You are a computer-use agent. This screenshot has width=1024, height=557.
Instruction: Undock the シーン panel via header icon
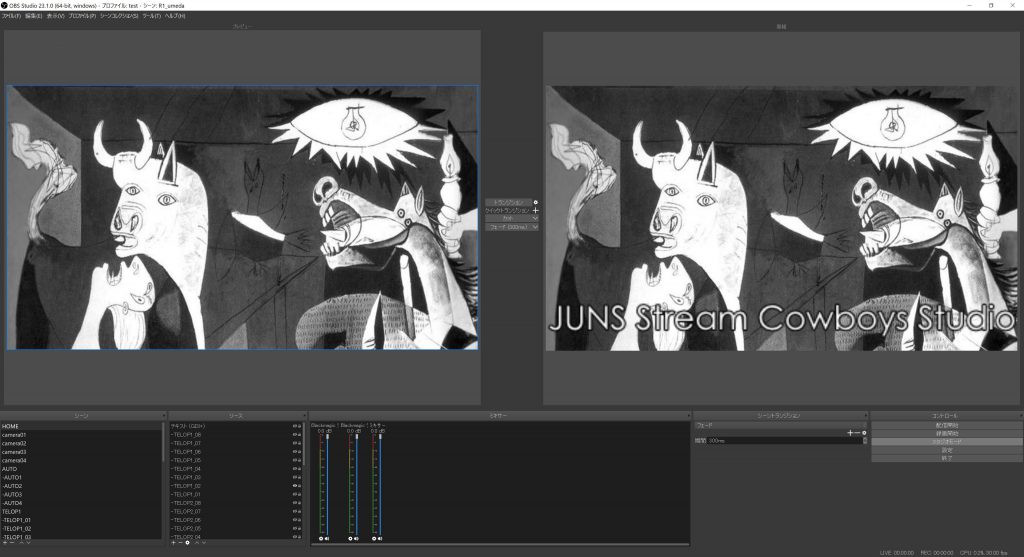(x=163, y=415)
